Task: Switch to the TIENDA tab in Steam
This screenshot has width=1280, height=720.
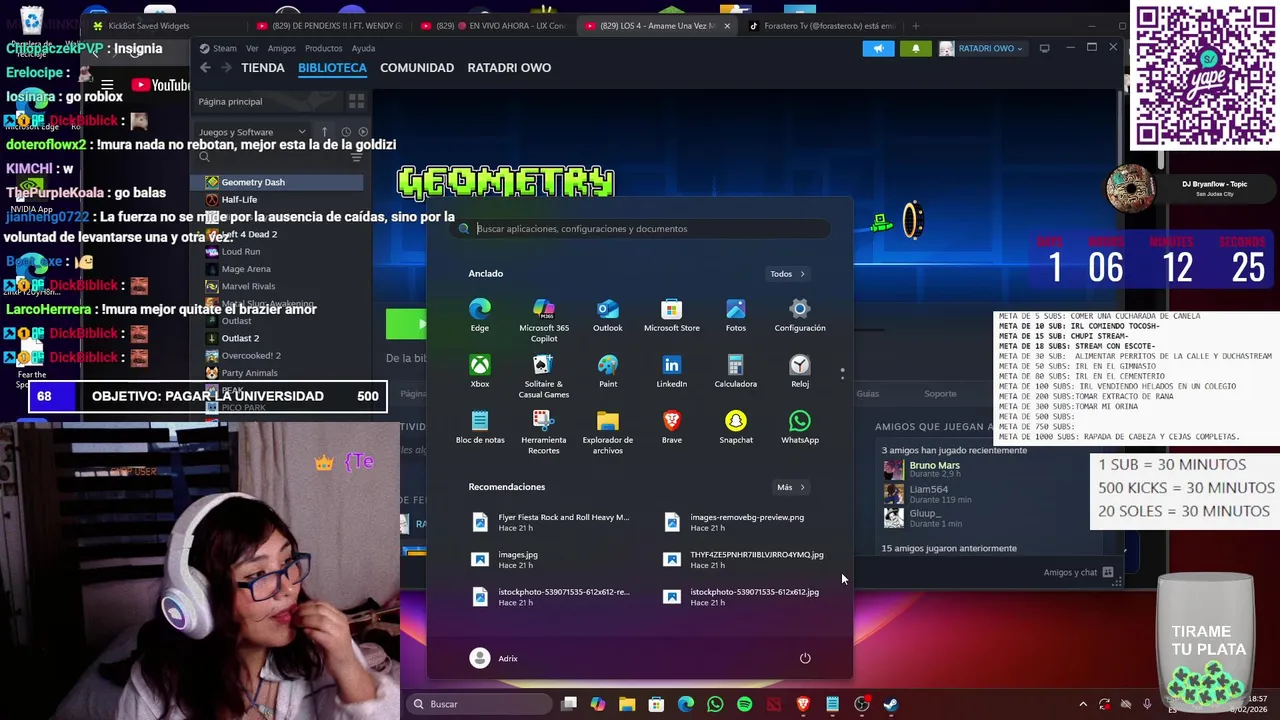Action: point(263,68)
